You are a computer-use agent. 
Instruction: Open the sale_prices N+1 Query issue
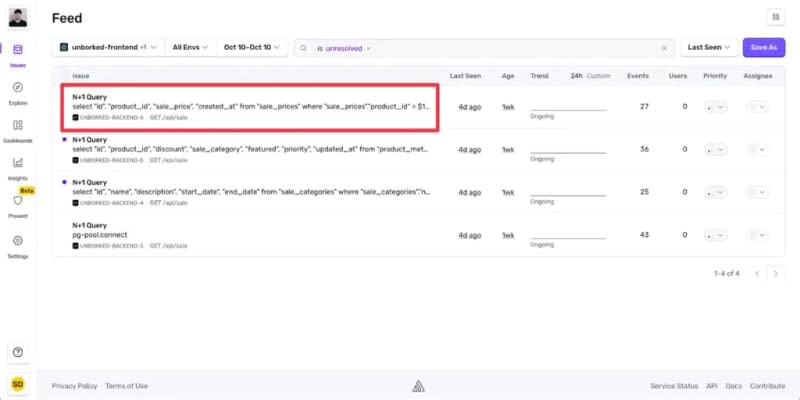(251, 107)
